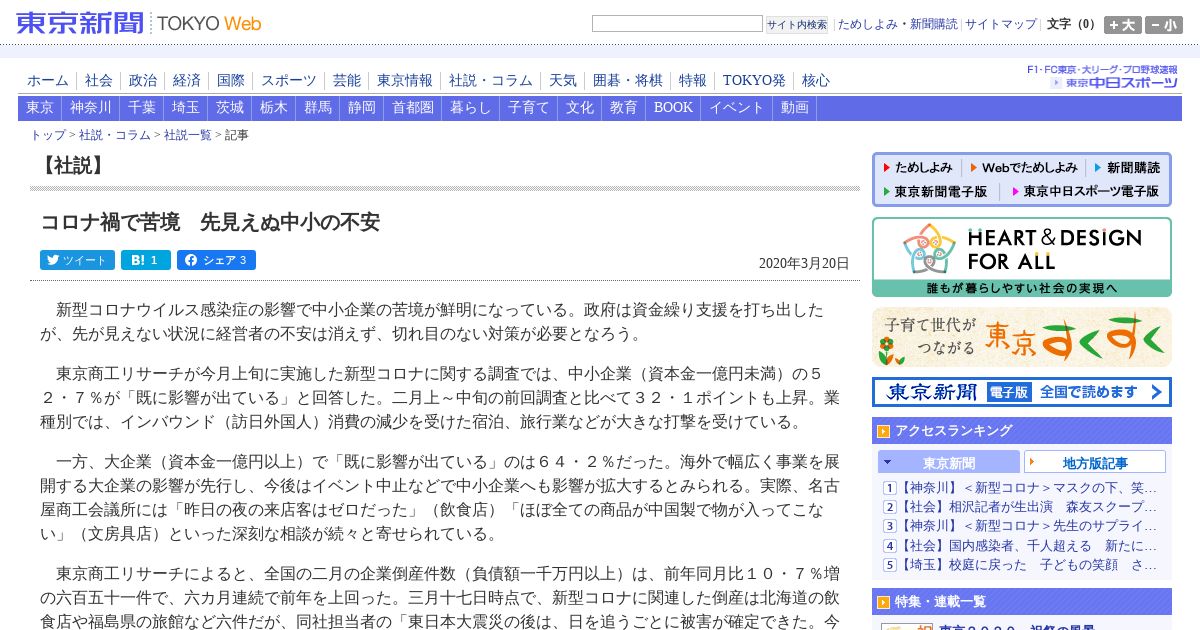
Task: Select 静岡 in regional bar
Action: tap(362, 108)
